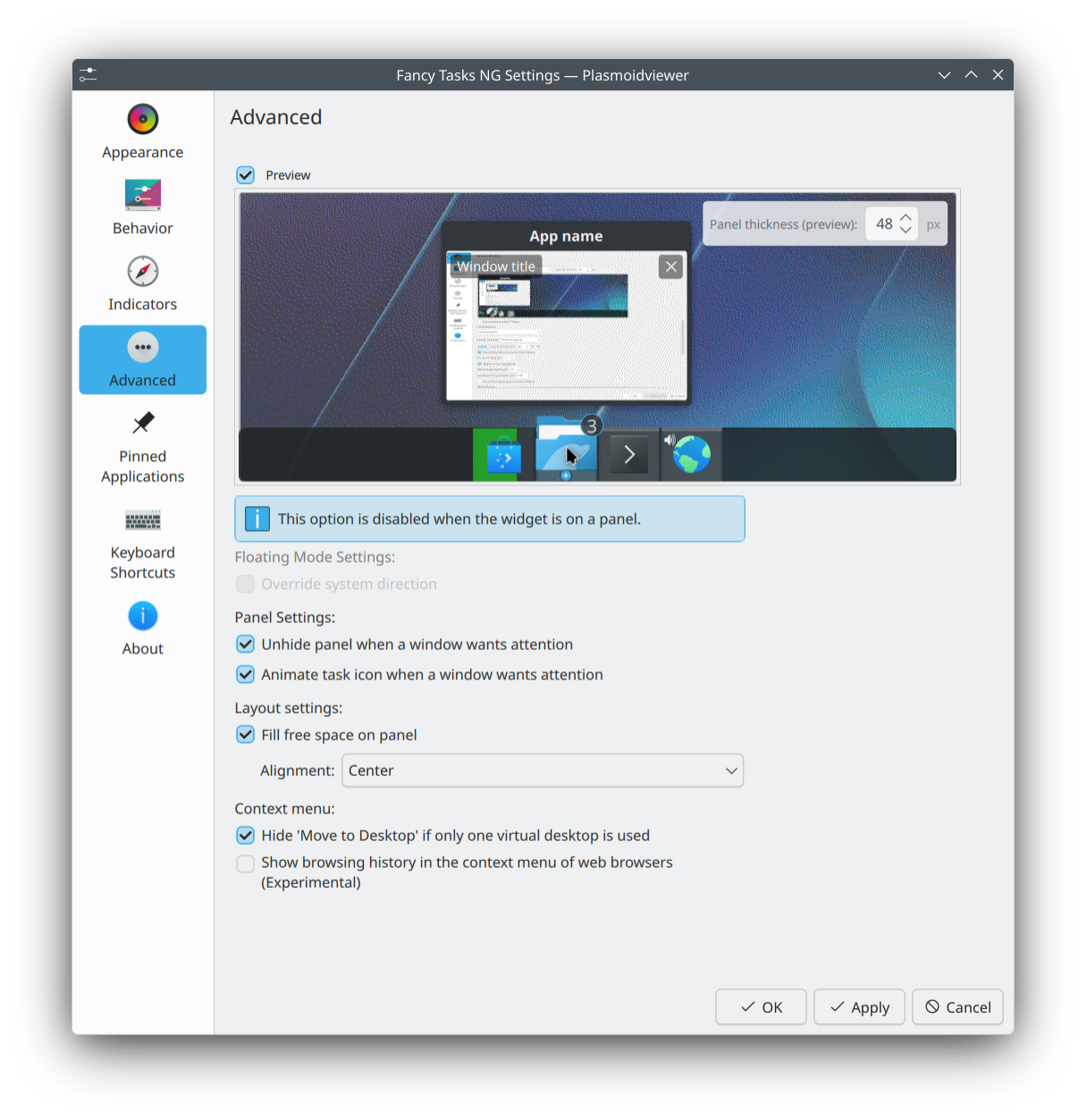This screenshot has height=1120, width=1087.
Task: Click the Cancel button
Action: (957, 1007)
